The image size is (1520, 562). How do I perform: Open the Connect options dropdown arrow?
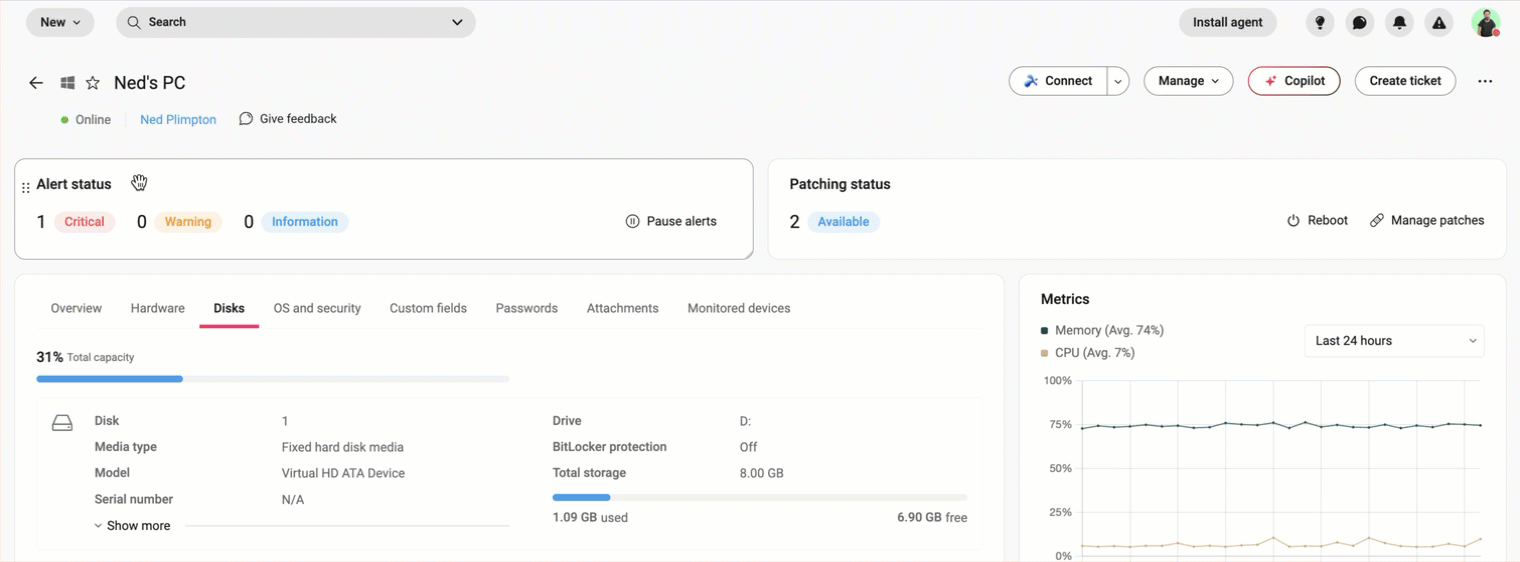(1118, 81)
